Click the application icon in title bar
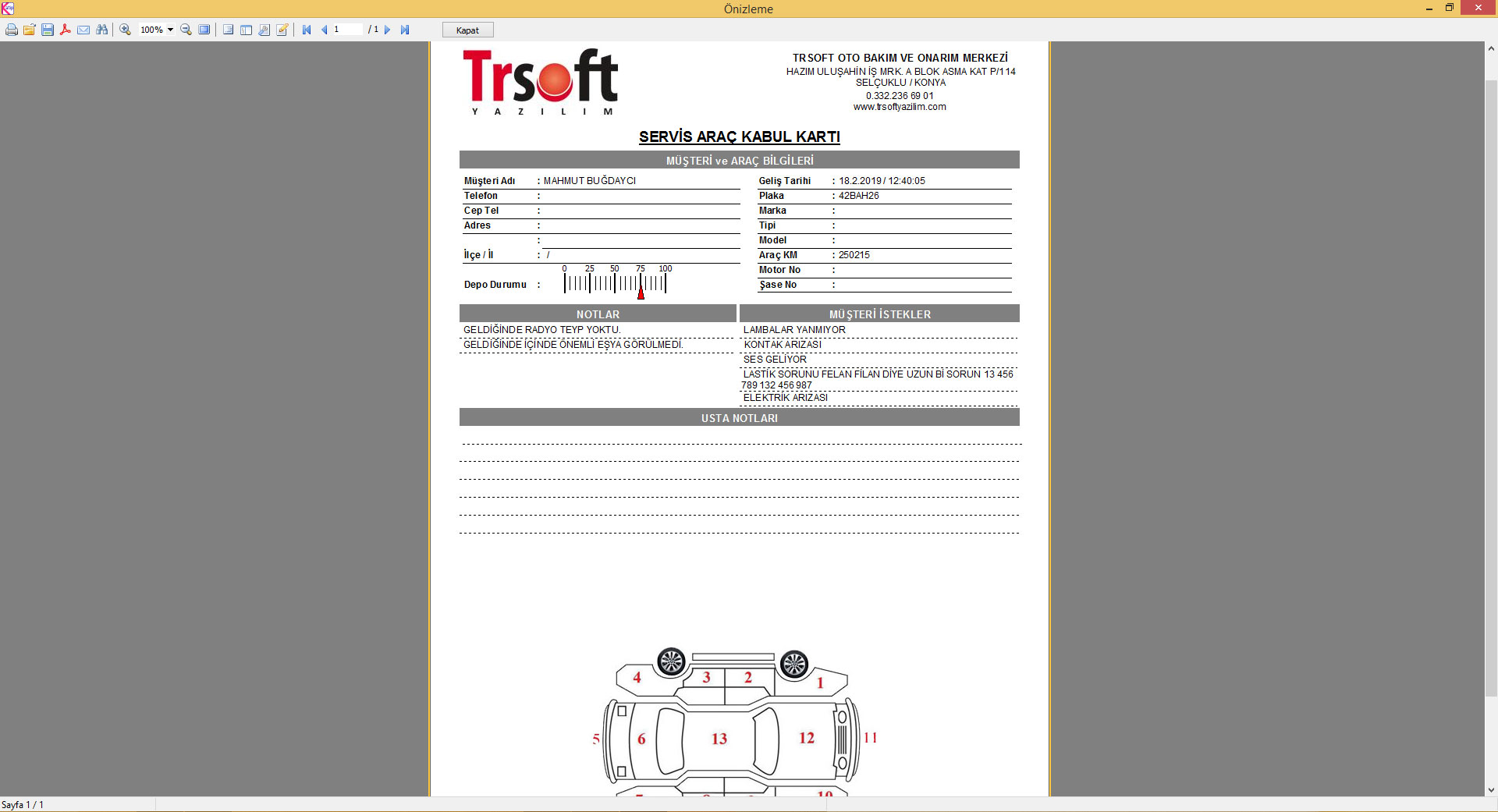The width and height of the screenshot is (1498, 812). pyautogui.click(x=8, y=9)
